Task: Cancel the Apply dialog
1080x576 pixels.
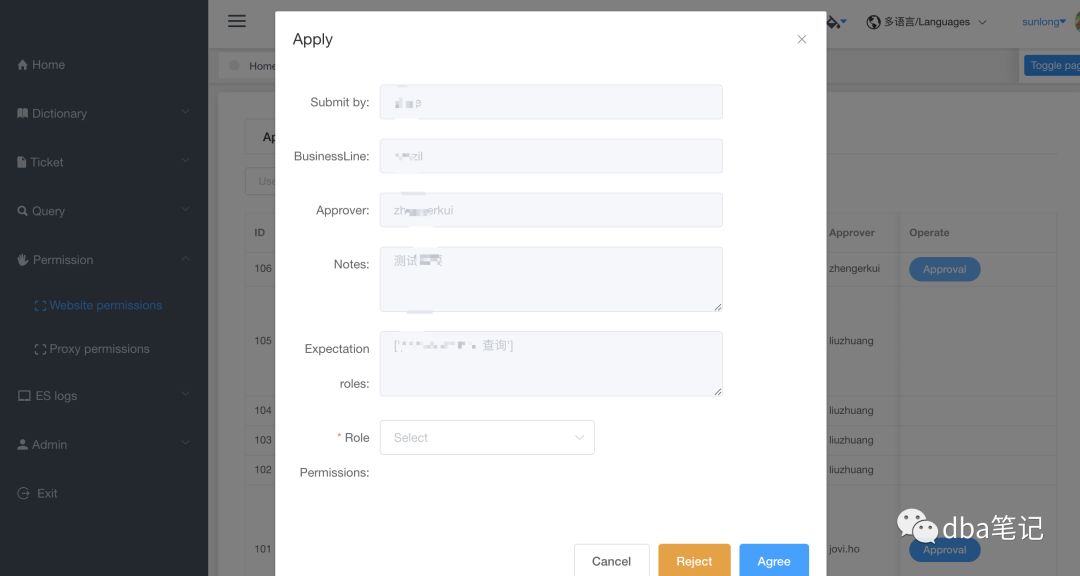Action: pyautogui.click(x=611, y=561)
